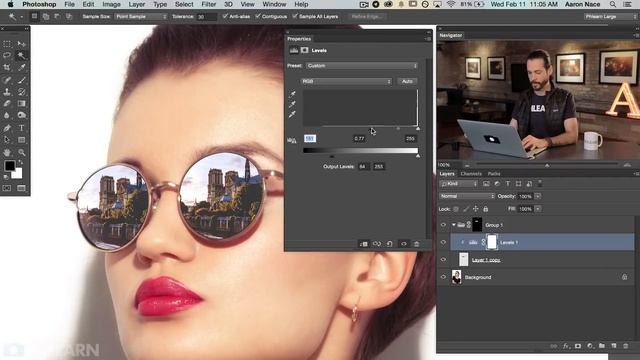Collapse the Group 1 layer group
The height and width of the screenshot is (360, 640).
tap(453, 225)
